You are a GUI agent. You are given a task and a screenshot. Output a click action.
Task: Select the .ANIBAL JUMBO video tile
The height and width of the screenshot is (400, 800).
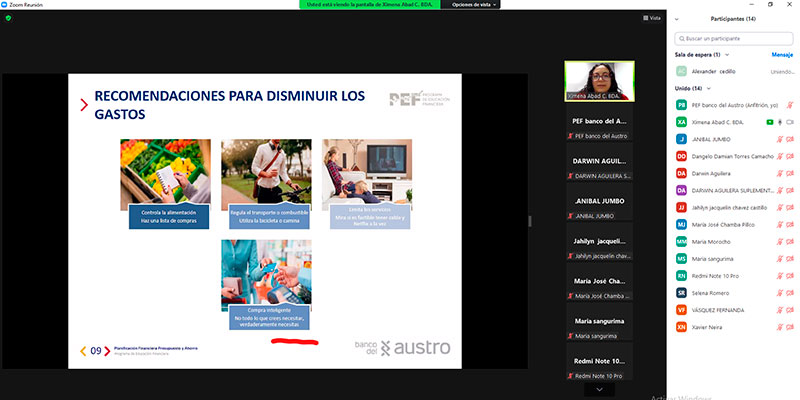coord(599,202)
